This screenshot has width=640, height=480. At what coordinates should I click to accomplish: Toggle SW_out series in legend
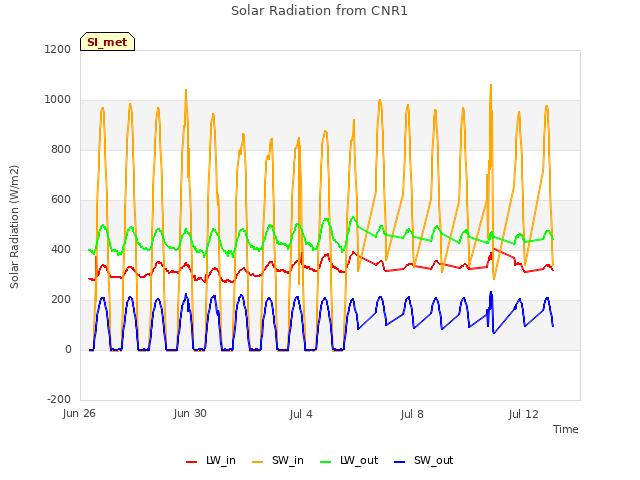424,460
